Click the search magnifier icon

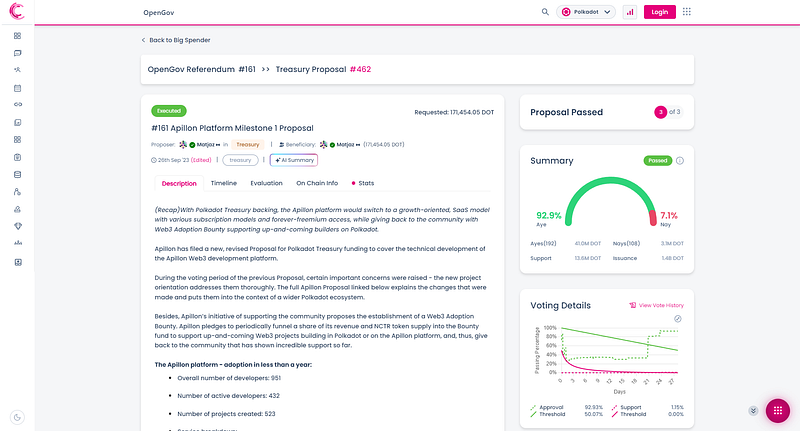point(545,12)
